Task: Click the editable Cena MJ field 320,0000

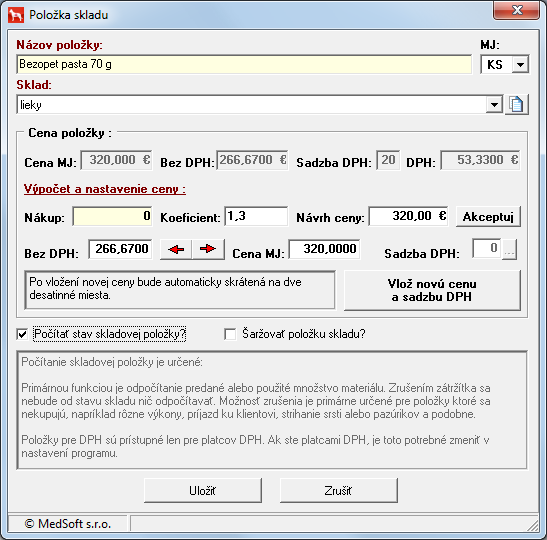Action: (x=324, y=249)
